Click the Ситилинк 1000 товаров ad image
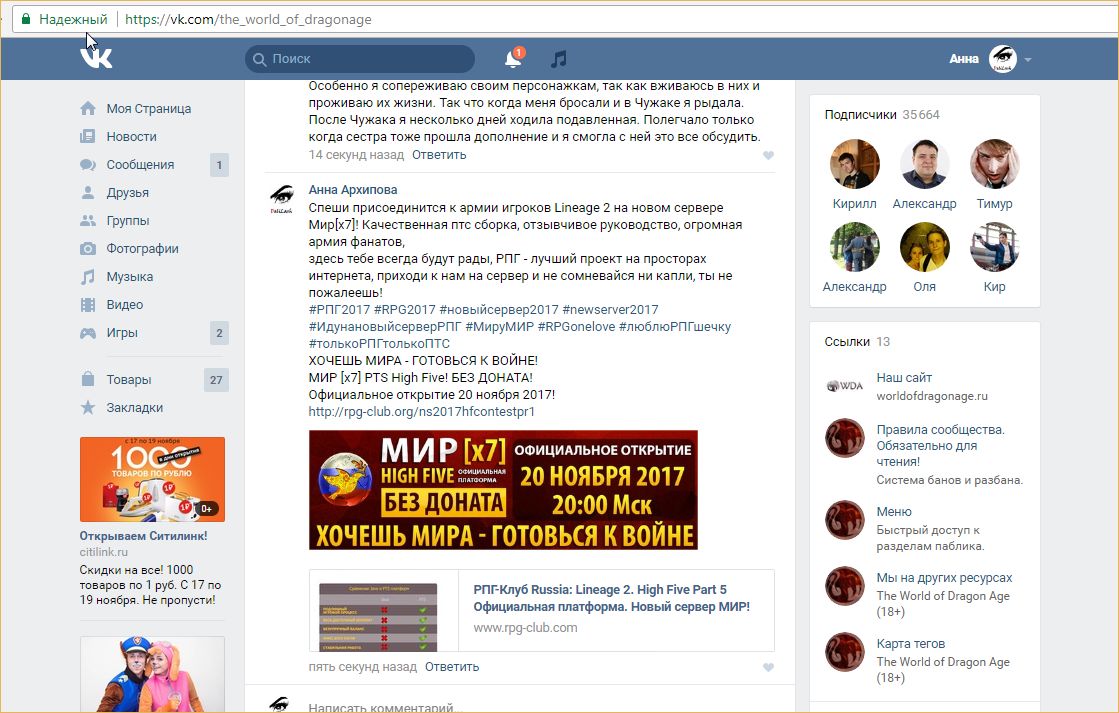Screen dimensions: 1119x713 click(x=152, y=480)
